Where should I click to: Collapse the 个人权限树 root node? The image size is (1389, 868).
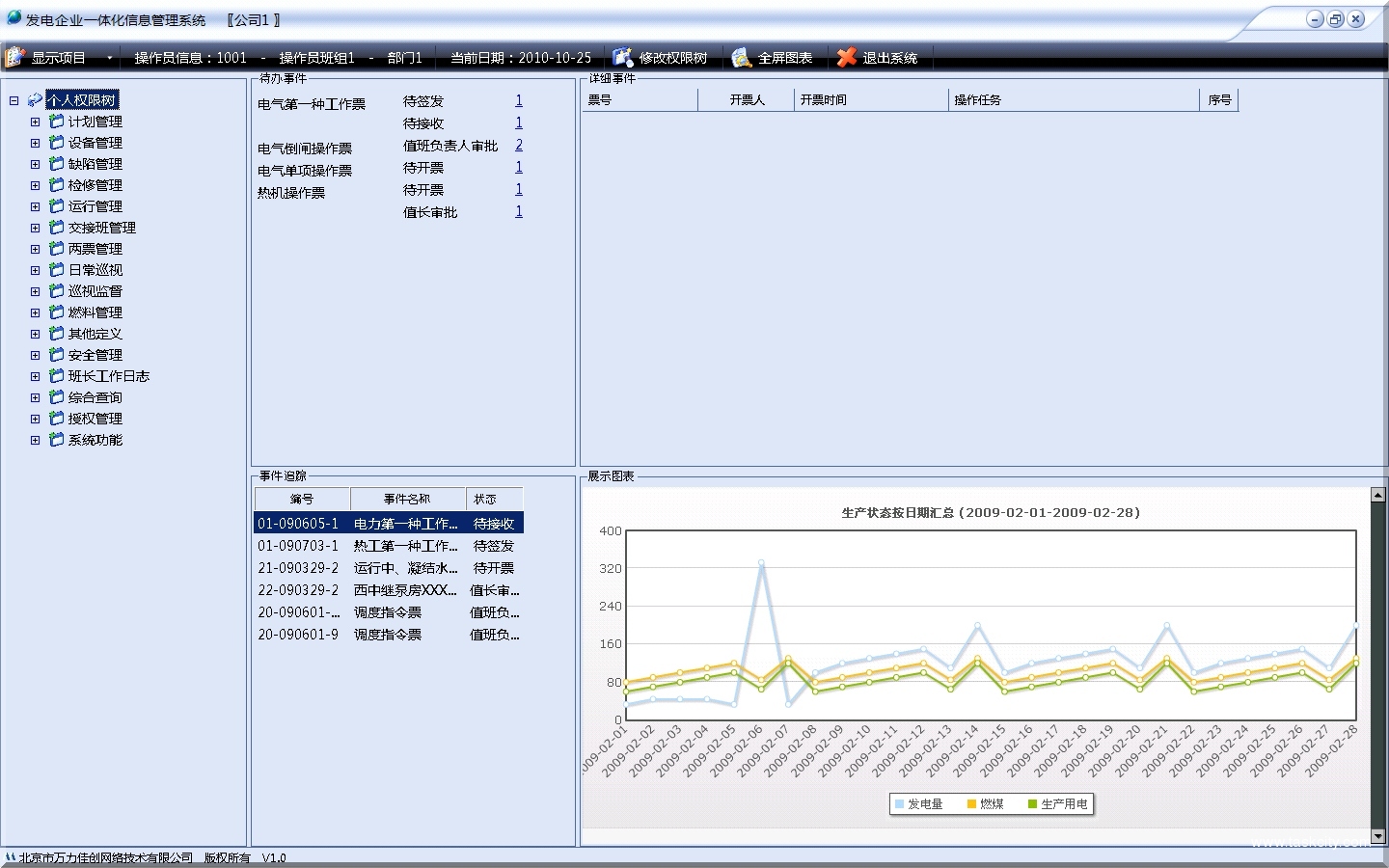pyautogui.click(x=14, y=100)
